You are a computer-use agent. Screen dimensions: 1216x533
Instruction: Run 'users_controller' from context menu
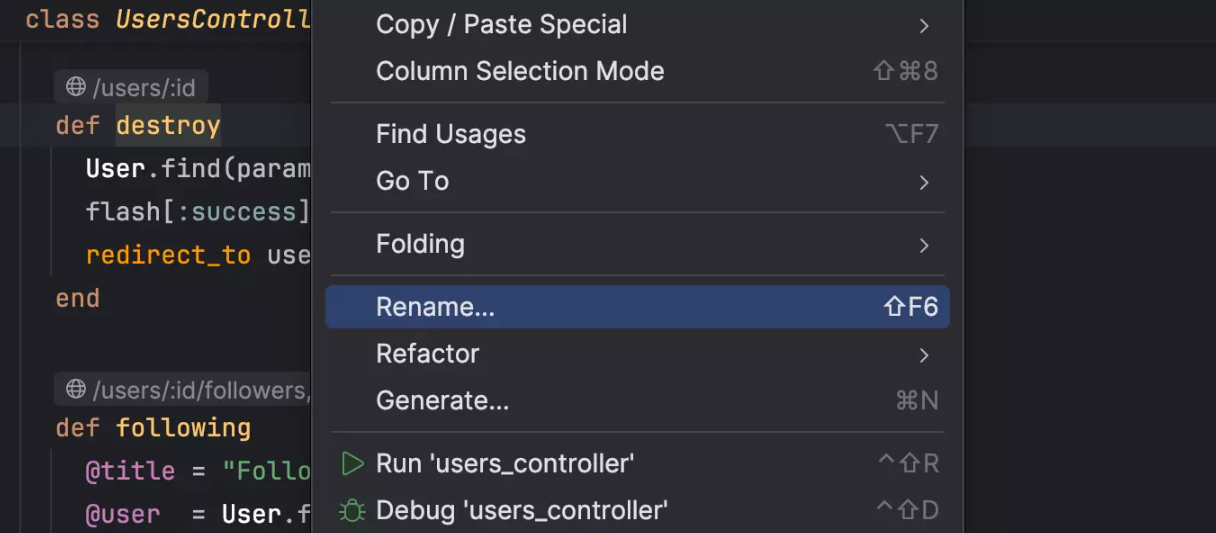(504, 464)
